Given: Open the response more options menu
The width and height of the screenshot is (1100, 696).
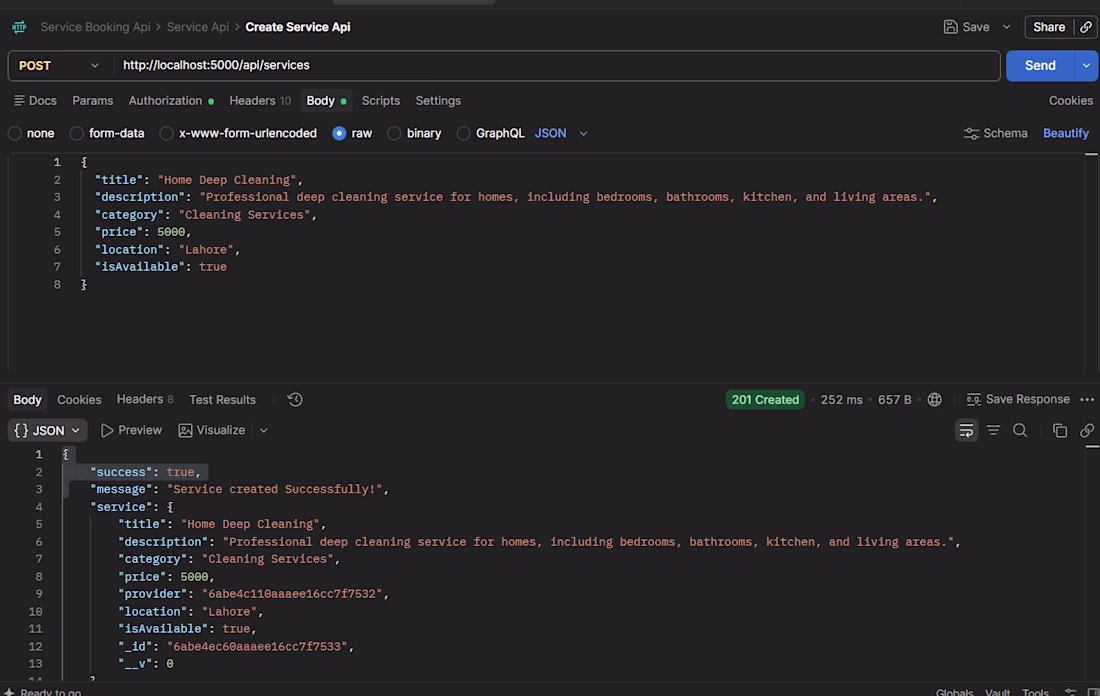Looking at the screenshot, I should tap(1087, 399).
